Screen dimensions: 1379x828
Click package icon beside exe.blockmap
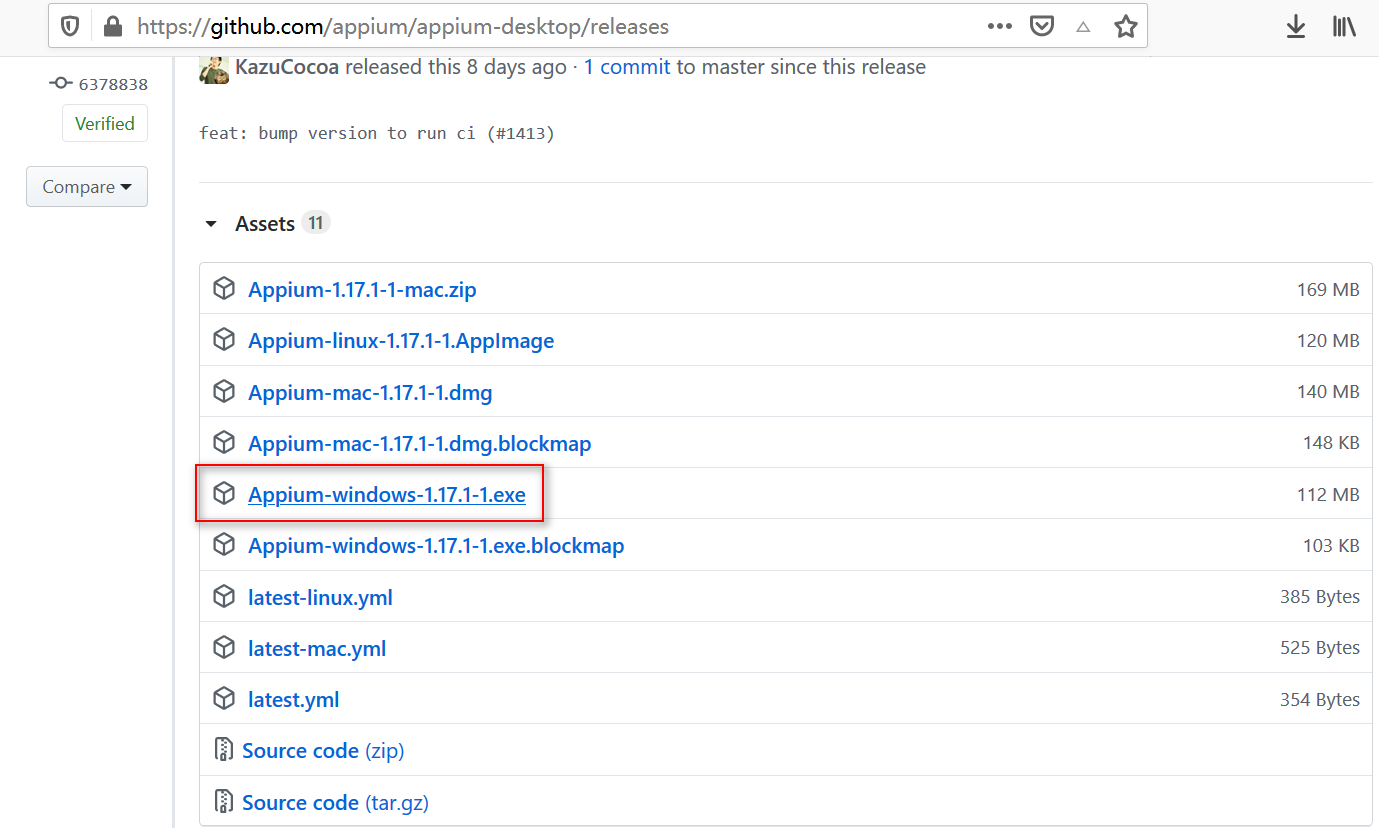click(224, 544)
